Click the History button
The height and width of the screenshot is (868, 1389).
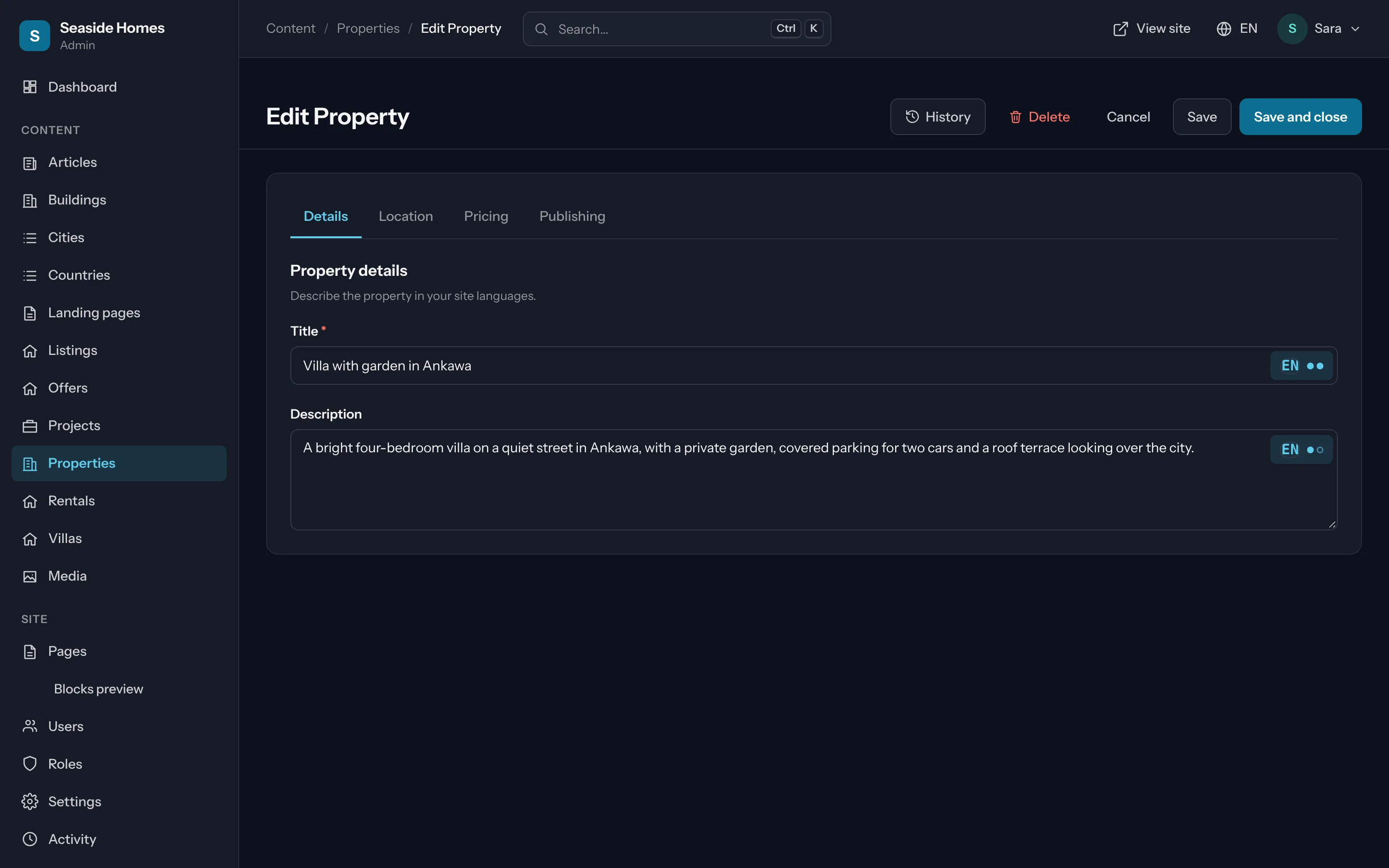pyautogui.click(x=938, y=117)
